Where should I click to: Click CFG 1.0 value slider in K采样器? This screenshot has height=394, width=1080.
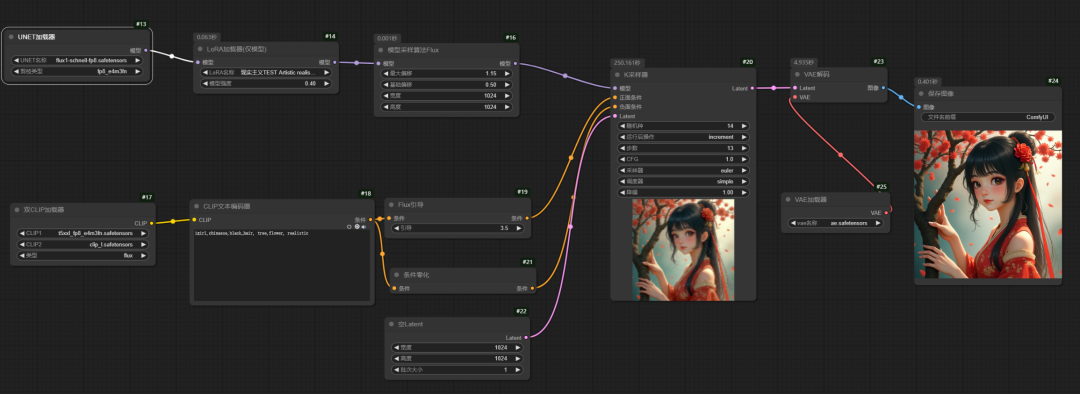tap(683, 159)
